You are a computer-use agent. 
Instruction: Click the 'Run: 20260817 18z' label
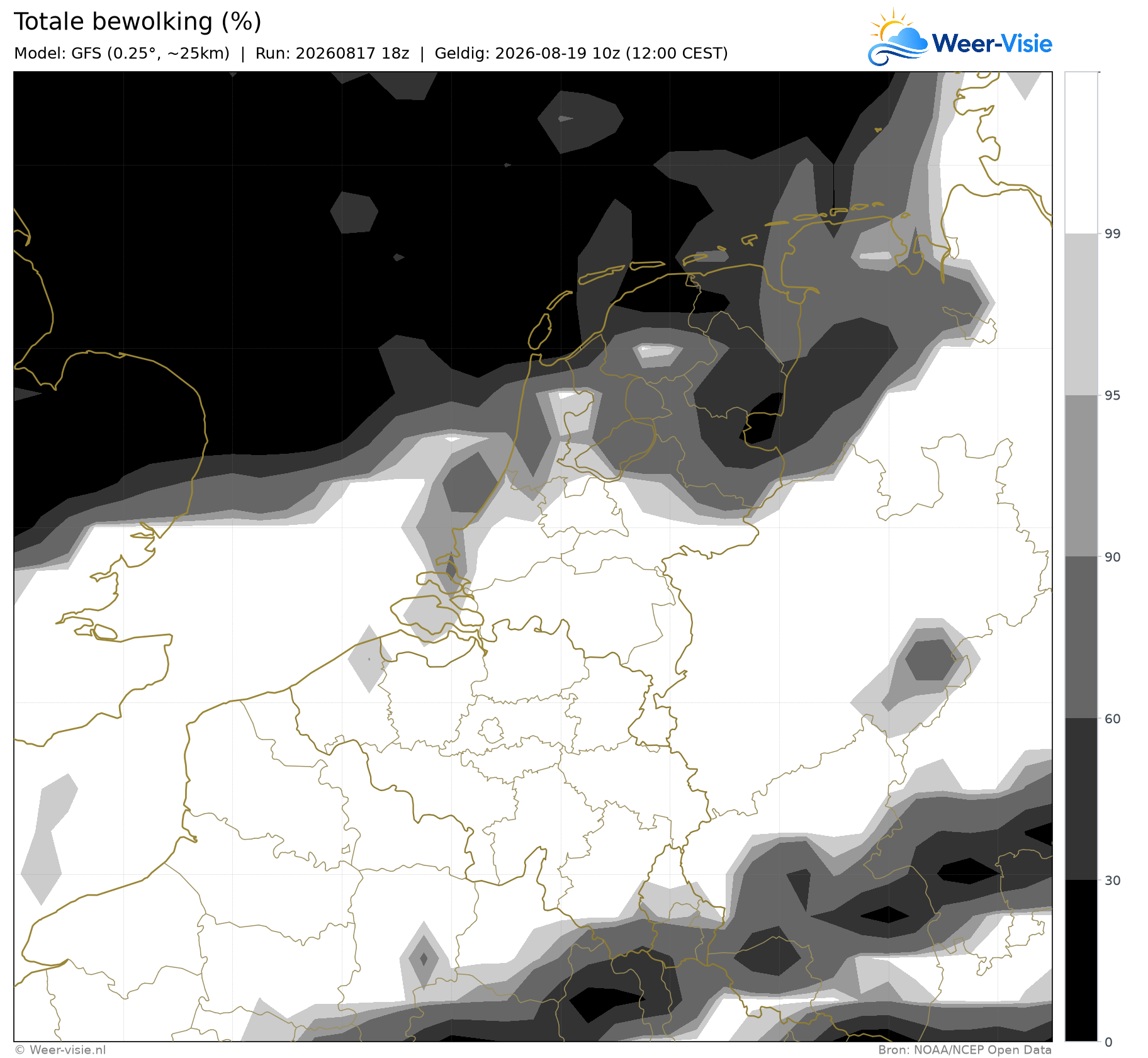332,53
